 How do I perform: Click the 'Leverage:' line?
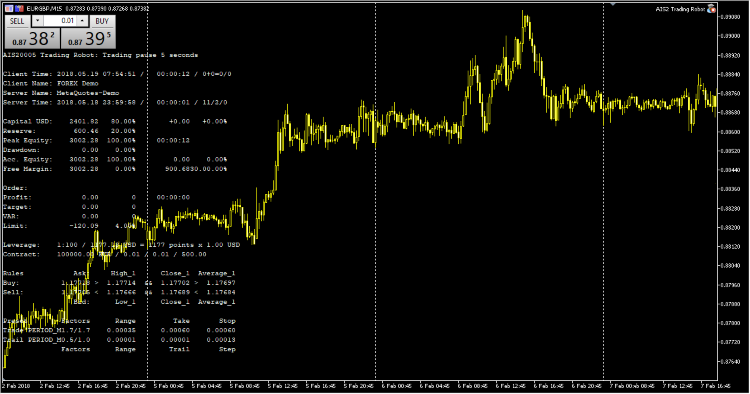click(121, 245)
